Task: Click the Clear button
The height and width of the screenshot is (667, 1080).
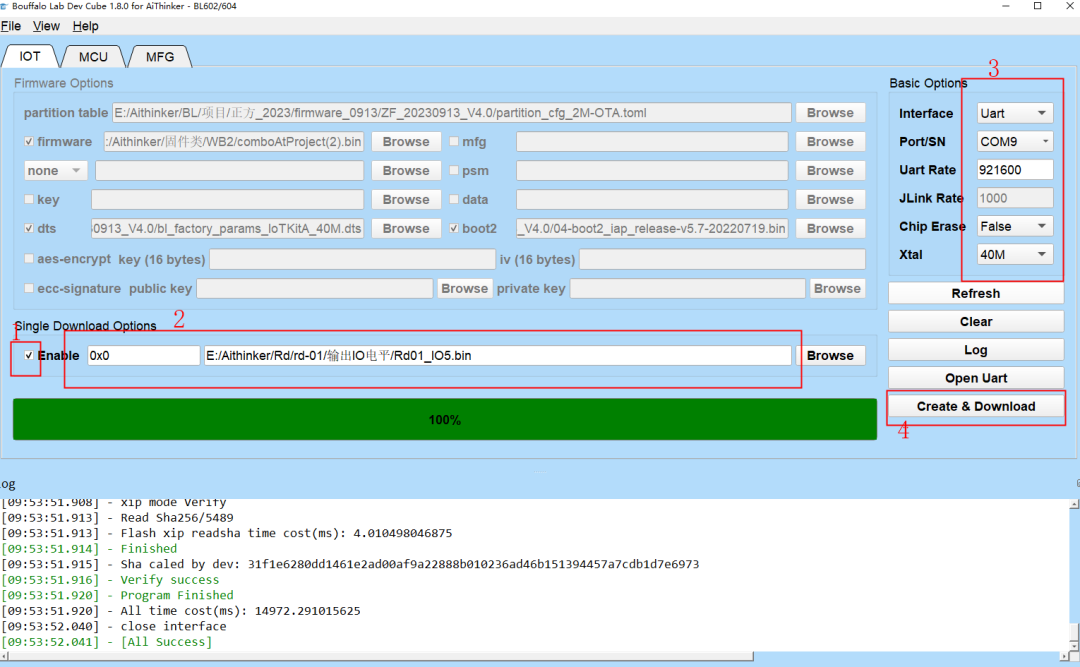Action: pyautogui.click(x=975, y=322)
